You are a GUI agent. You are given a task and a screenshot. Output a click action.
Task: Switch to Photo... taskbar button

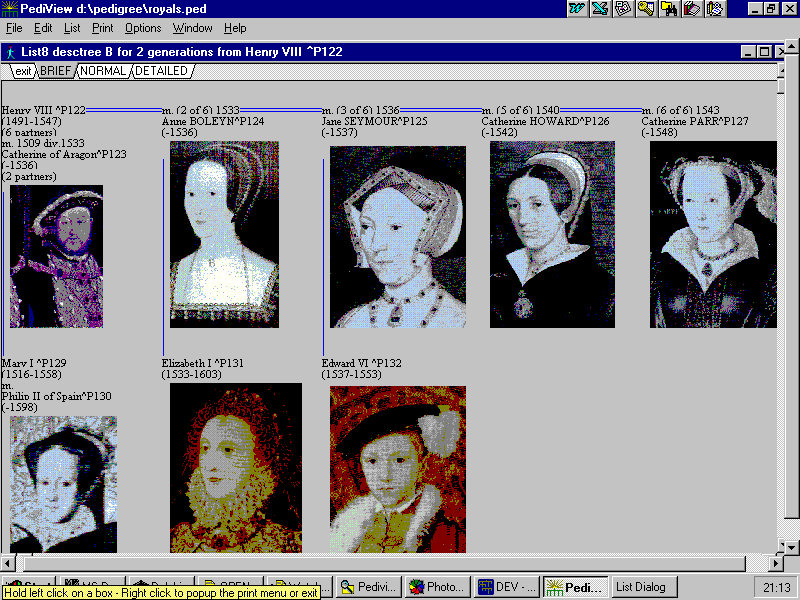point(438,587)
